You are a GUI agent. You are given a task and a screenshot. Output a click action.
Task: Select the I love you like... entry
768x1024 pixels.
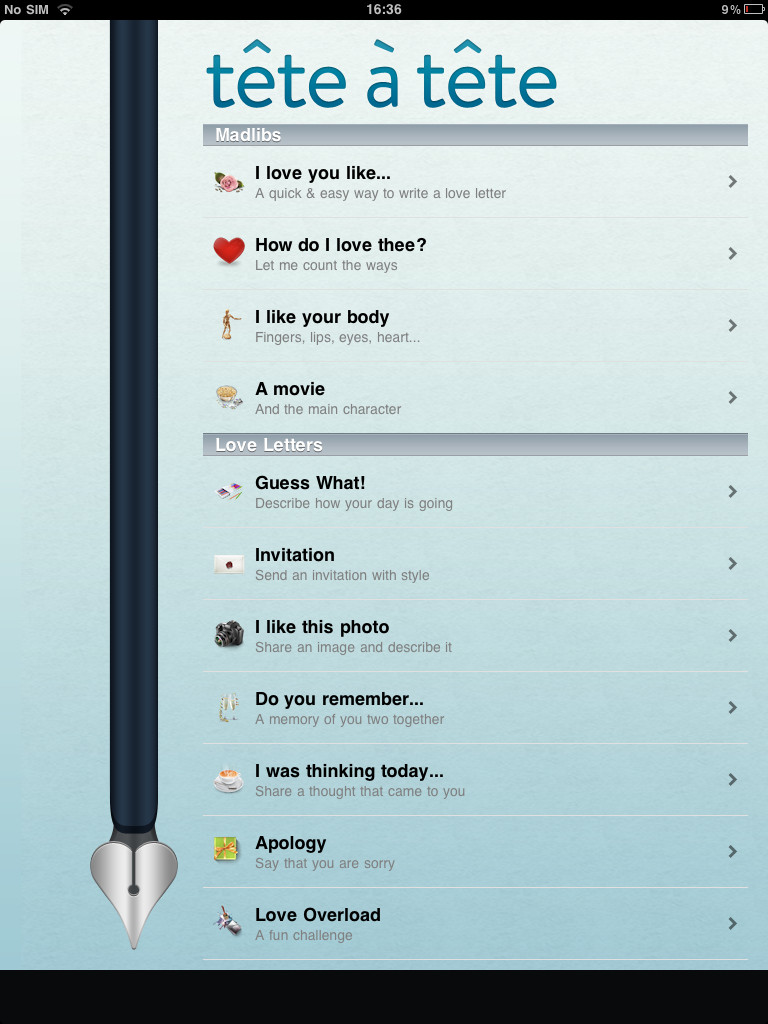[475, 182]
